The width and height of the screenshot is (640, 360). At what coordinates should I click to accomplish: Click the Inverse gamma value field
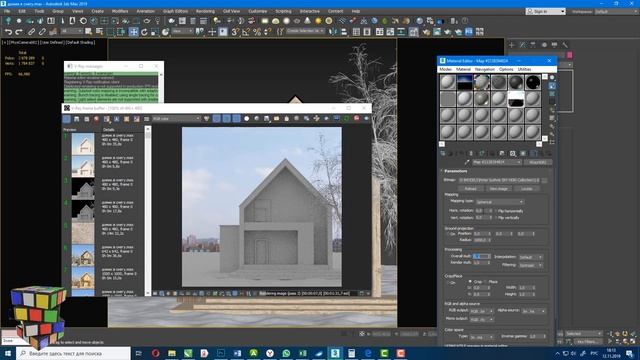tap(538, 337)
